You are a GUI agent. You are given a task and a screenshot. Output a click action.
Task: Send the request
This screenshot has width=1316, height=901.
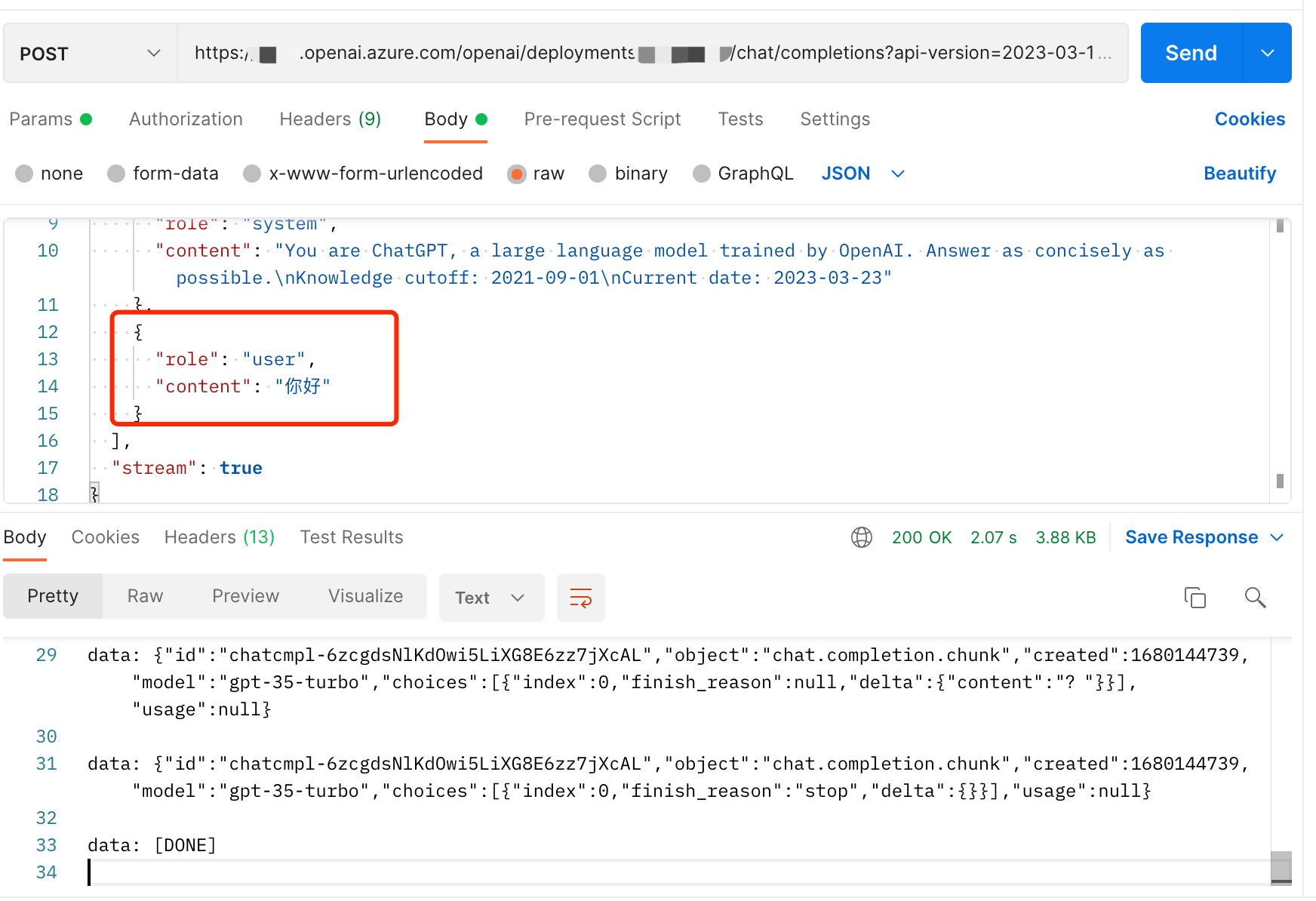click(1191, 53)
